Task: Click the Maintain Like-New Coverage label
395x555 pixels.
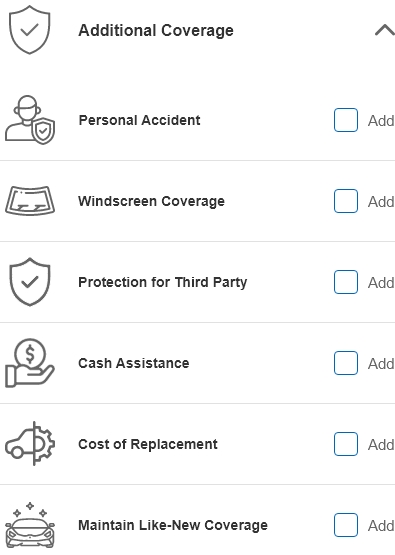Action: point(173,525)
